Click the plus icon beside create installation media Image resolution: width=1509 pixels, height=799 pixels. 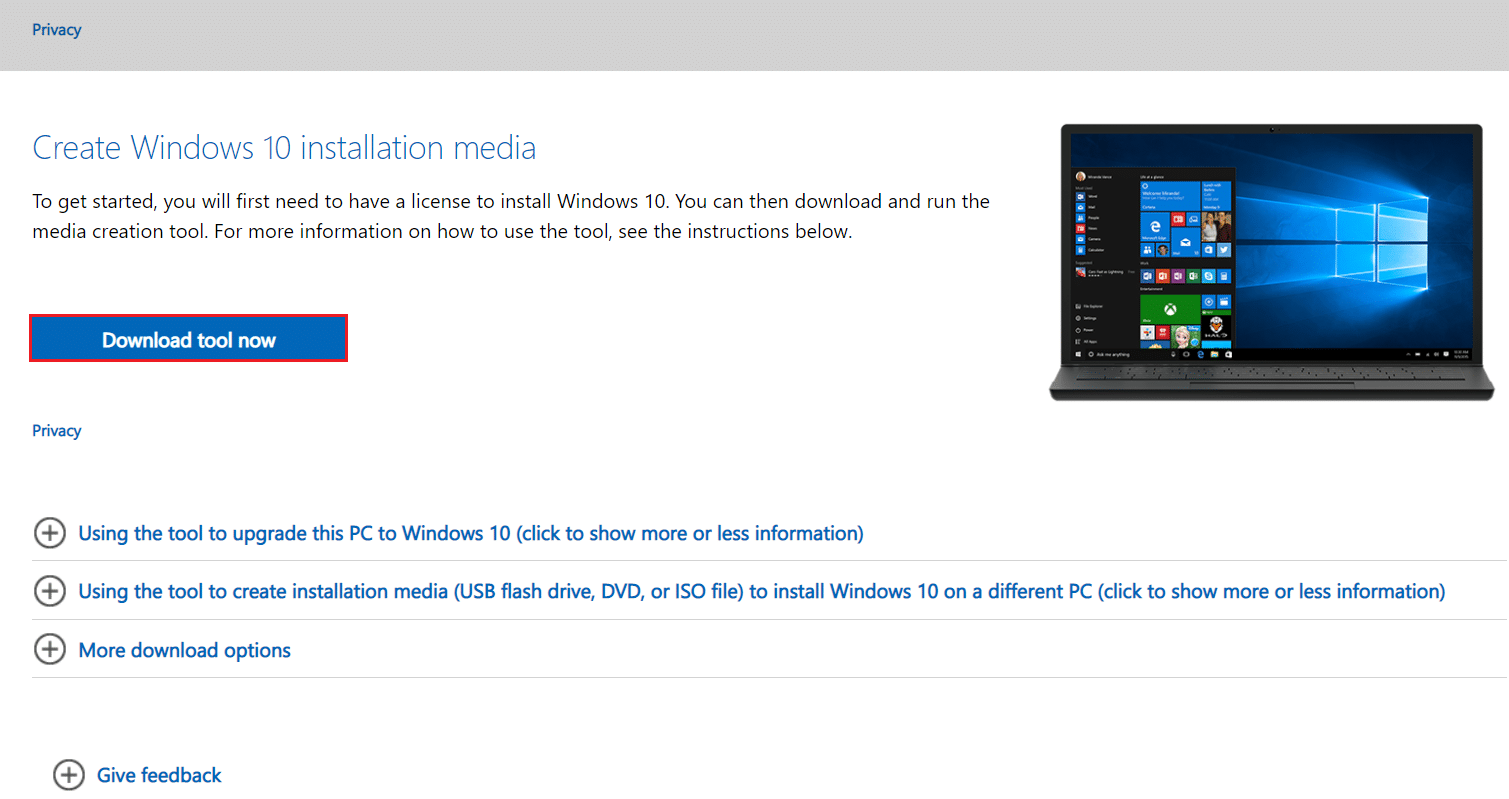(x=50, y=591)
